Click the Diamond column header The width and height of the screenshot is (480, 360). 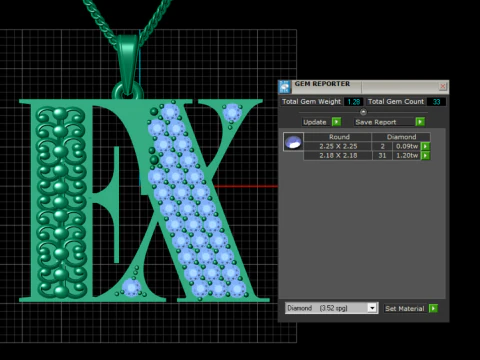tap(401, 137)
